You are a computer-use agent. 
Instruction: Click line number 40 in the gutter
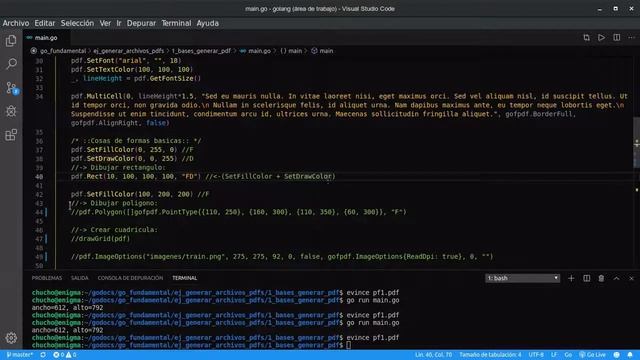coord(39,177)
